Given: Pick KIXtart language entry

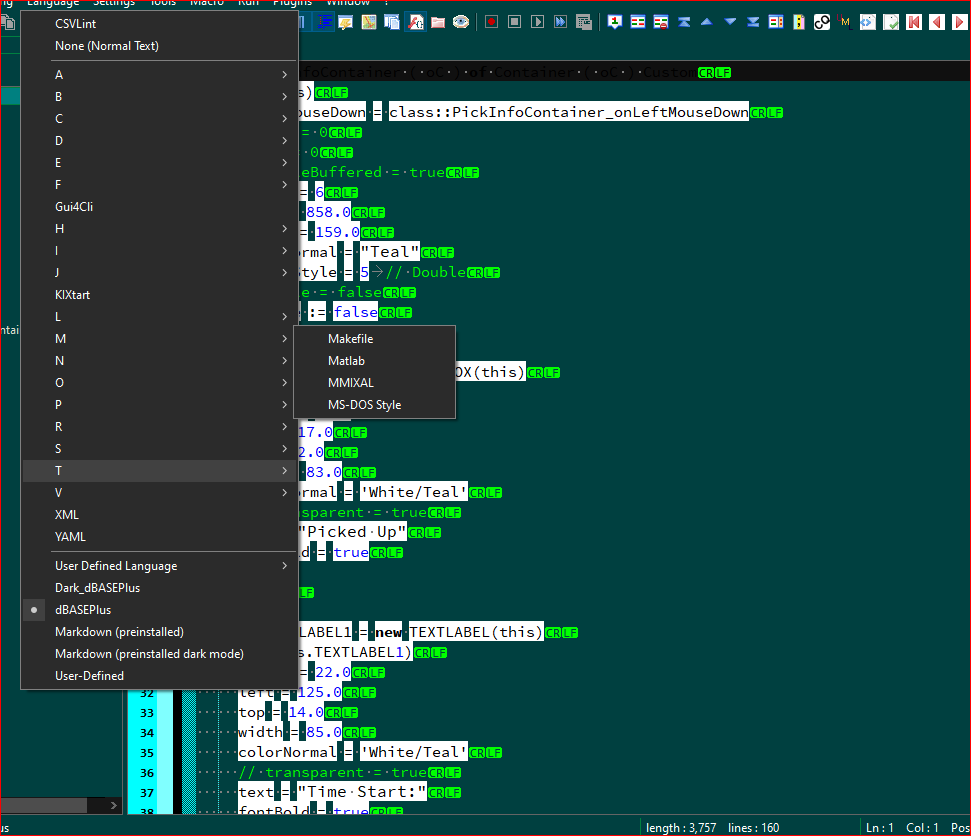Looking at the screenshot, I should 160,295.
